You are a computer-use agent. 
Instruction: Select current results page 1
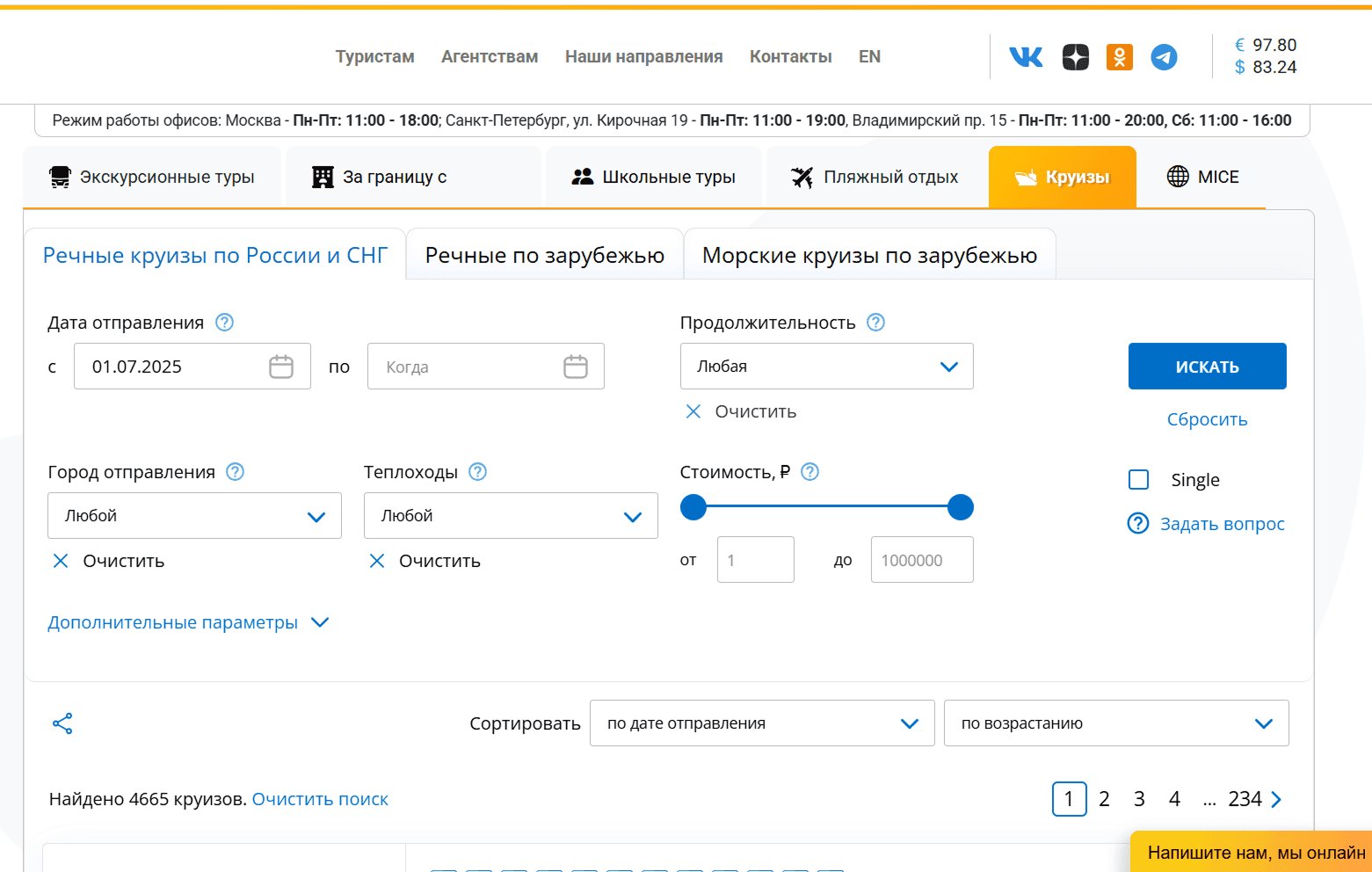pos(1070,799)
